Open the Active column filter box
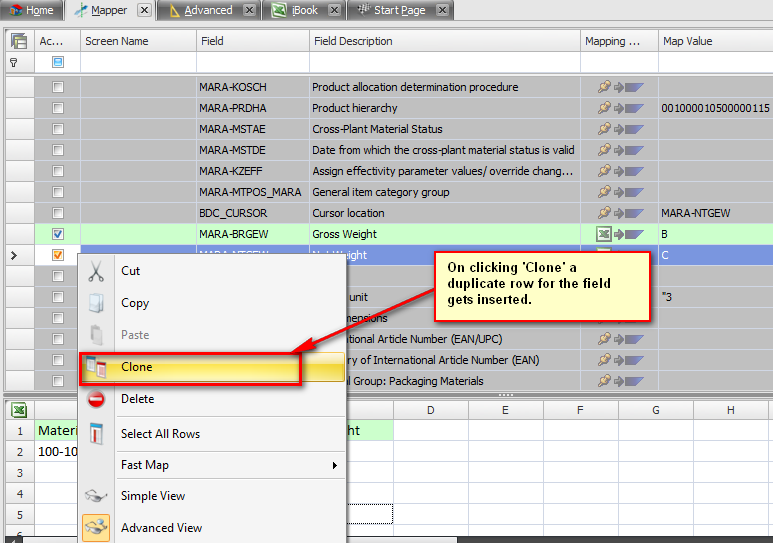The height and width of the screenshot is (543, 773). [x=58, y=62]
